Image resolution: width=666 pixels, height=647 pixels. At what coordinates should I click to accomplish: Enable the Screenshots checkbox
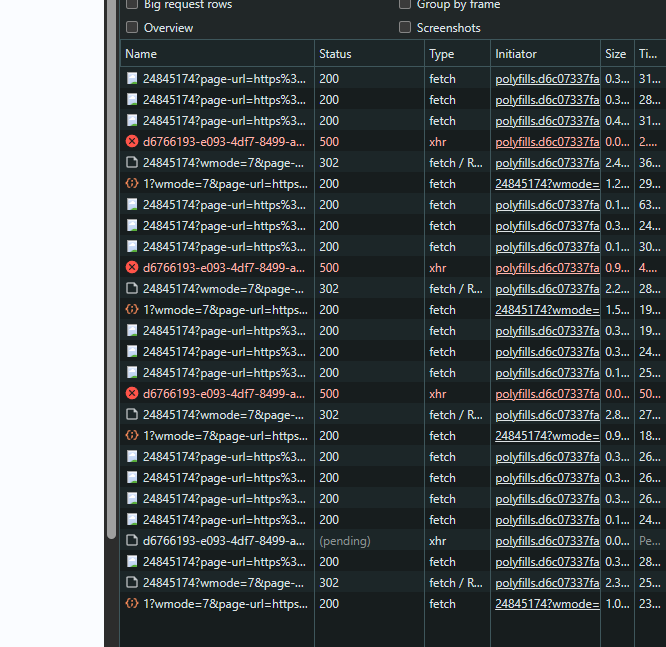click(x=405, y=27)
